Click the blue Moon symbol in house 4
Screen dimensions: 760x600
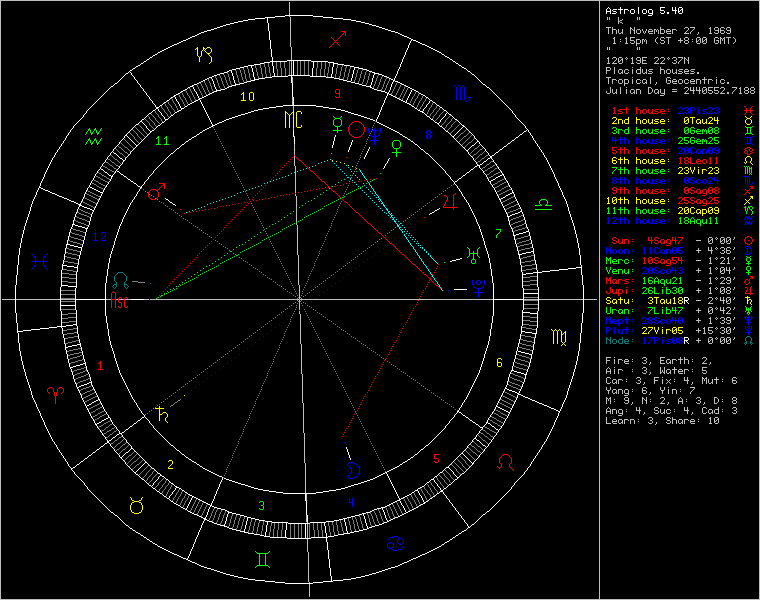pyautogui.click(x=351, y=468)
